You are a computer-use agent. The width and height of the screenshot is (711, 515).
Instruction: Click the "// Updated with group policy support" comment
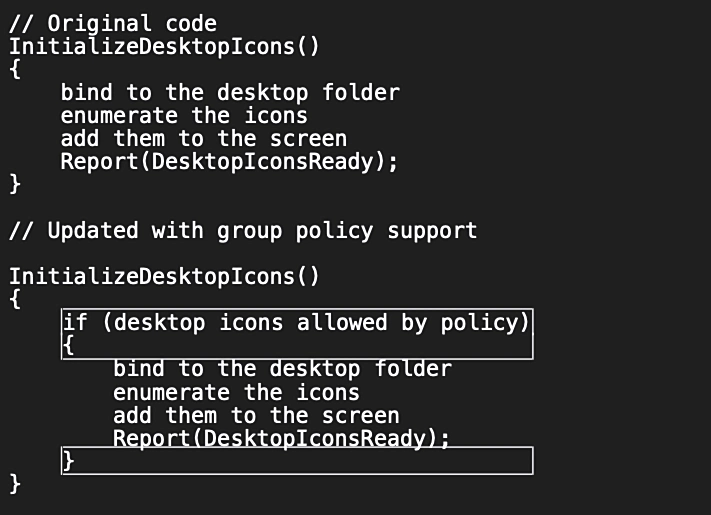pyautogui.click(x=243, y=231)
